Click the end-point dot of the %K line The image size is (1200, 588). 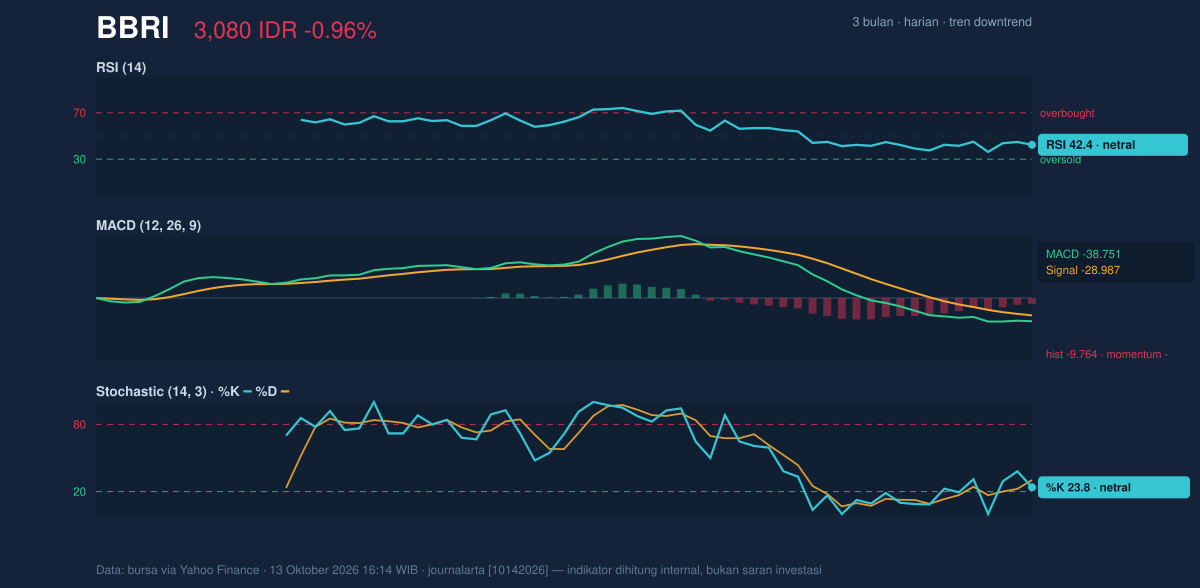coord(1032,487)
